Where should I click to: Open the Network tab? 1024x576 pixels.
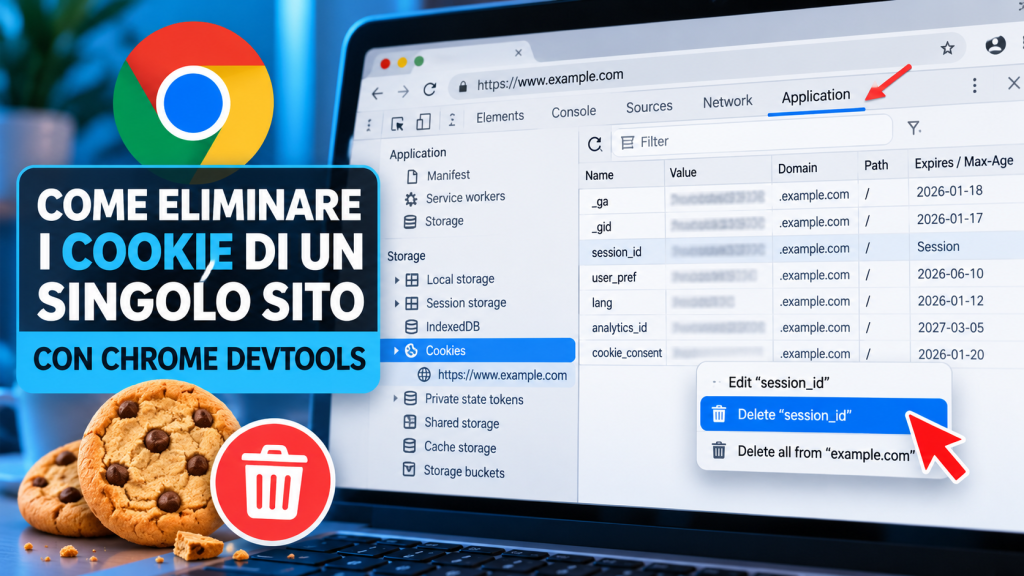pyautogui.click(x=728, y=102)
